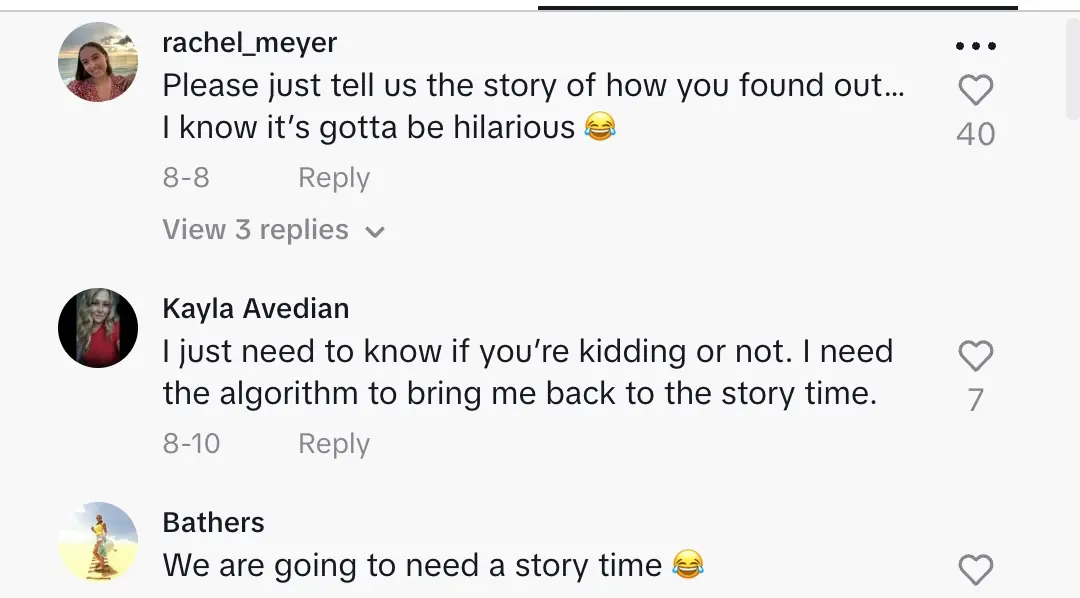Image resolution: width=1080 pixels, height=598 pixels.
Task: Like Kayla Avedian's comment with the heart
Action: [x=975, y=357]
